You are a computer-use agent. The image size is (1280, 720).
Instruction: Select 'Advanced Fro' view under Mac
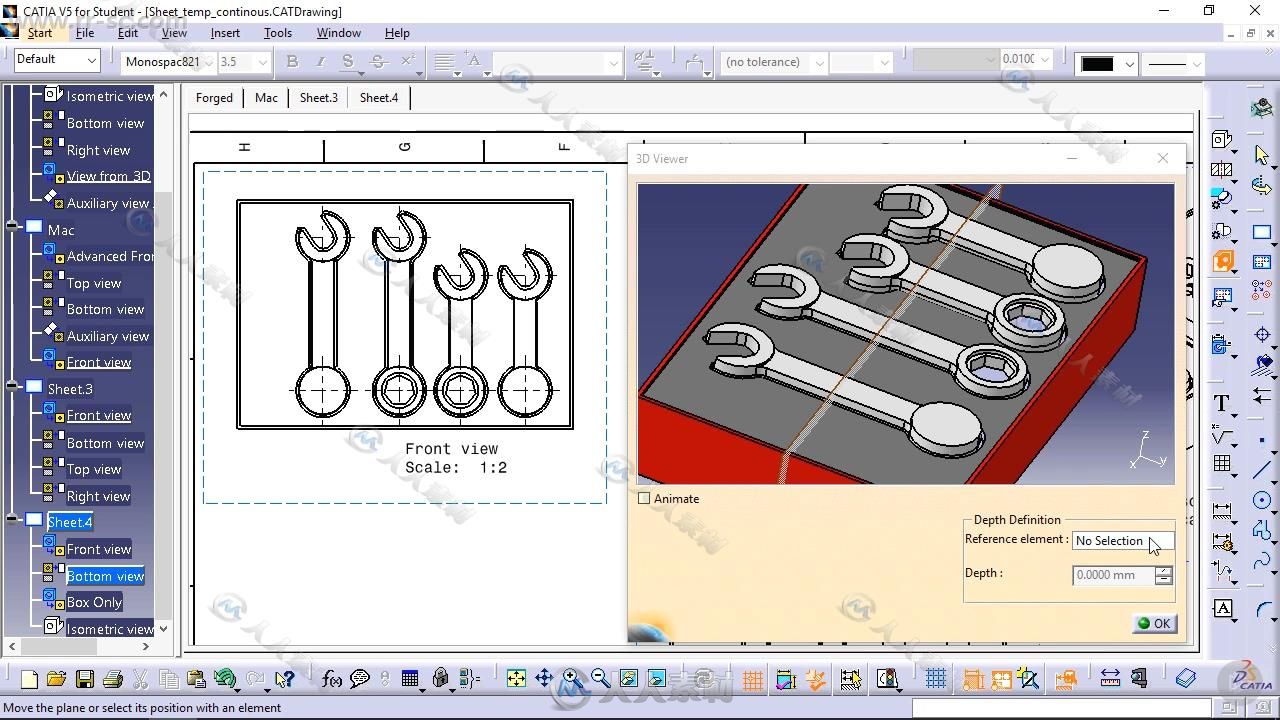point(110,256)
